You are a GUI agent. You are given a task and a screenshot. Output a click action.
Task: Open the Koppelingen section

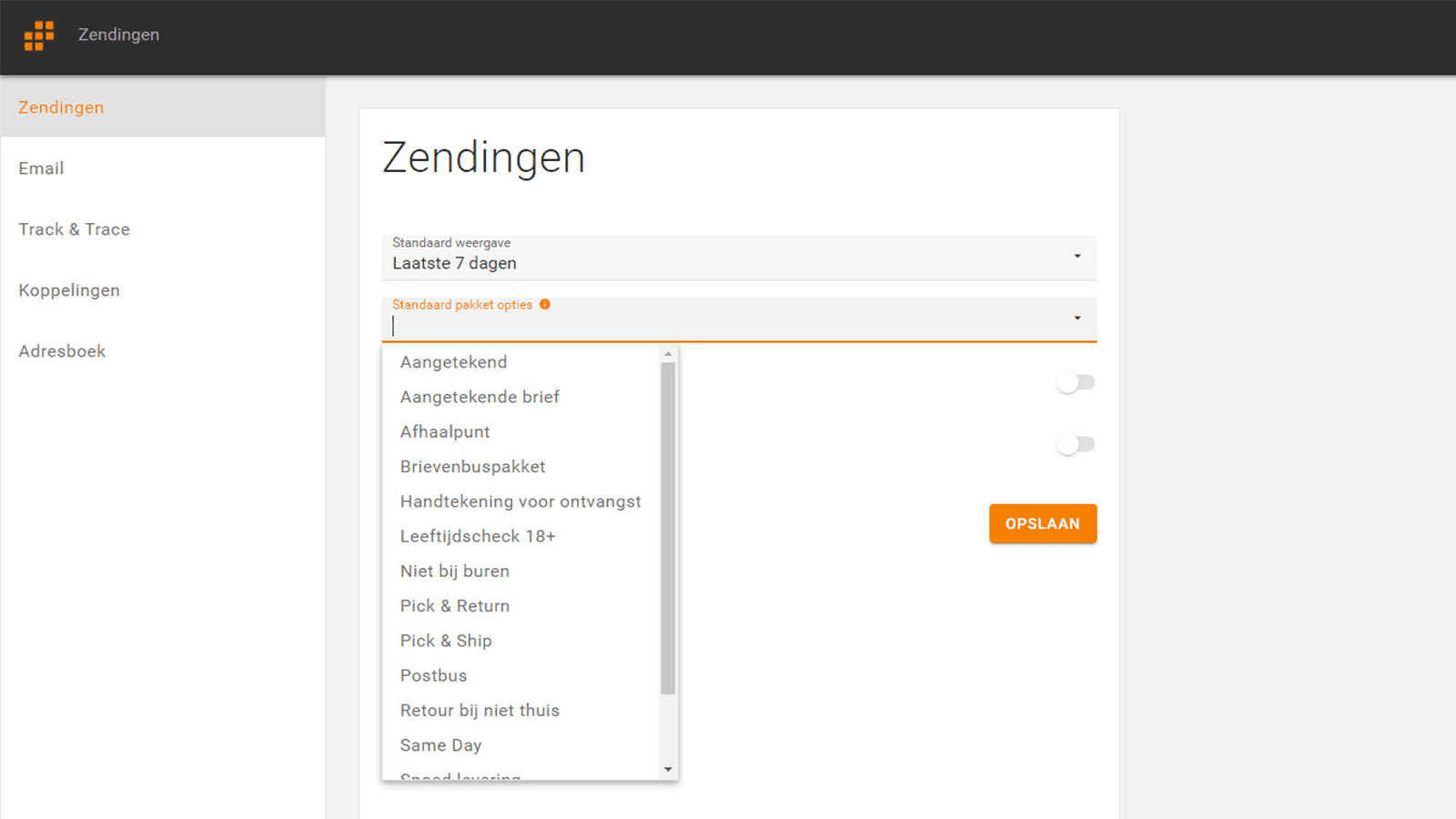(68, 290)
